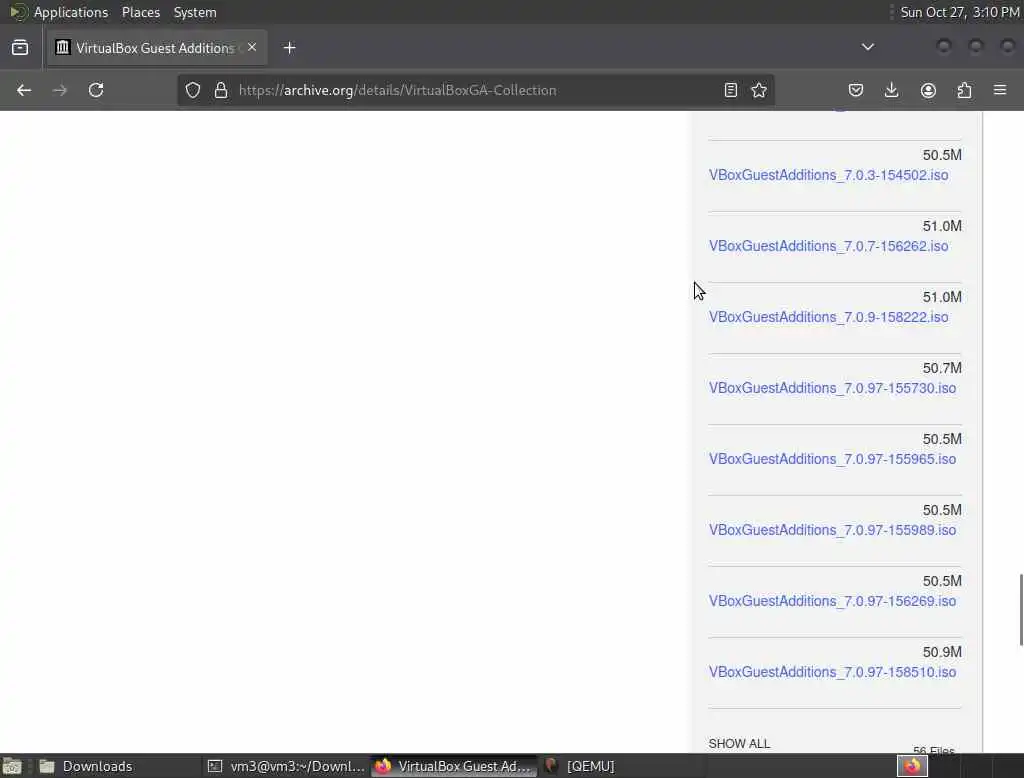Open the Places menu
Viewport: 1024px width, 778px height.
pyautogui.click(x=141, y=12)
